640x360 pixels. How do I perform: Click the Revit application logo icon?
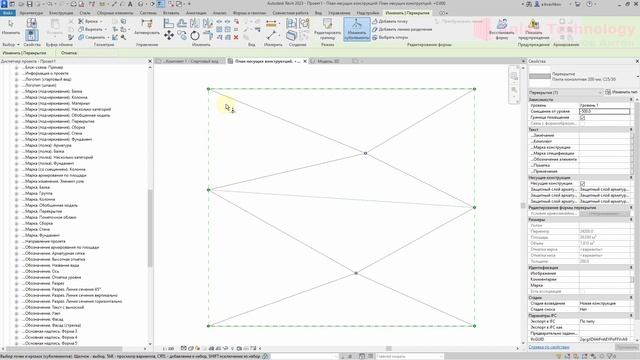click(x=4, y=4)
